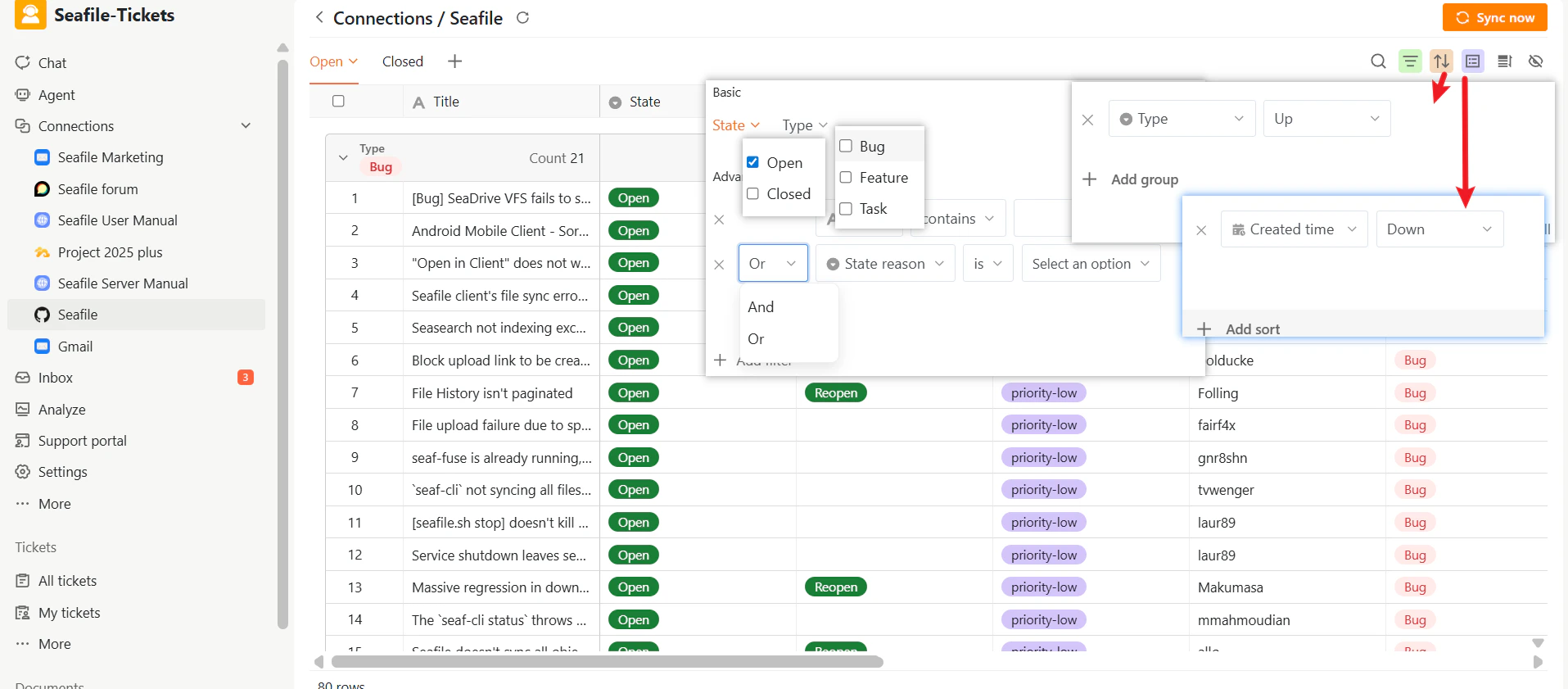
Task: Open Seafile forum connection
Action: pyautogui.click(x=97, y=189)
